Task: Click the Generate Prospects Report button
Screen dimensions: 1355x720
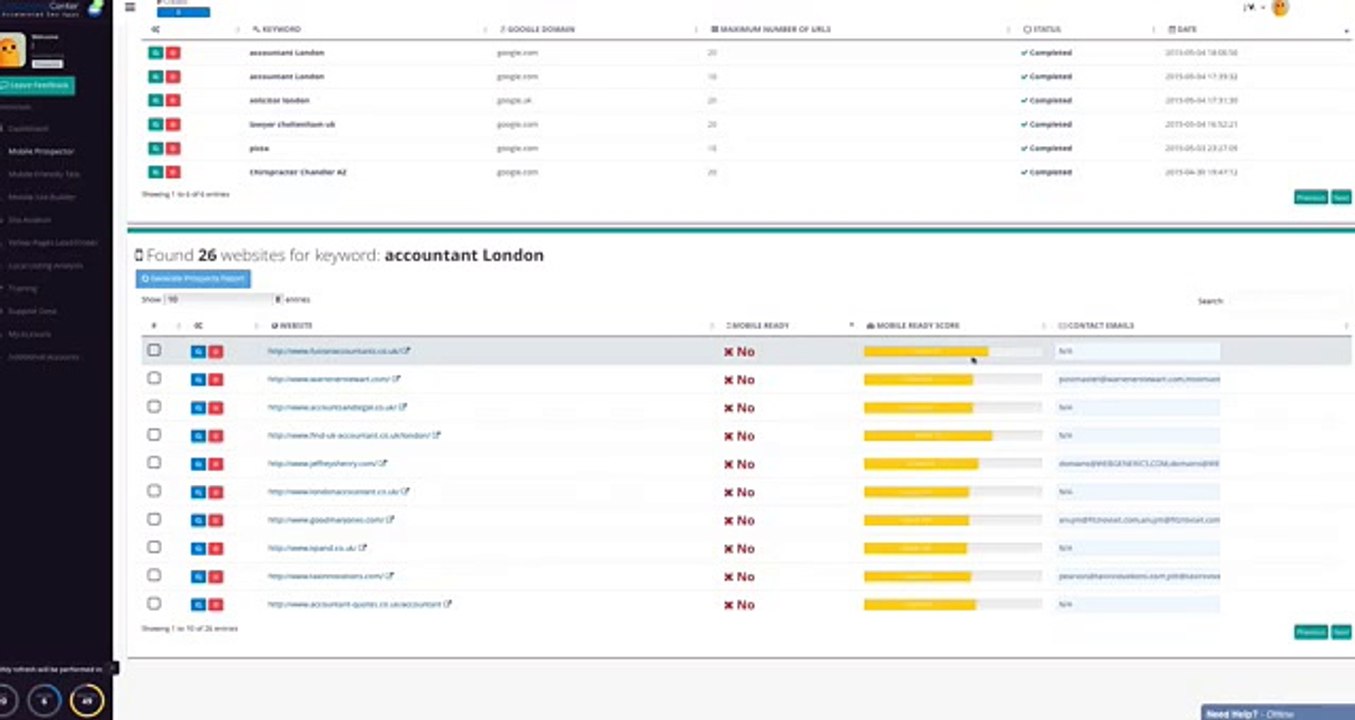Action: 193,279
